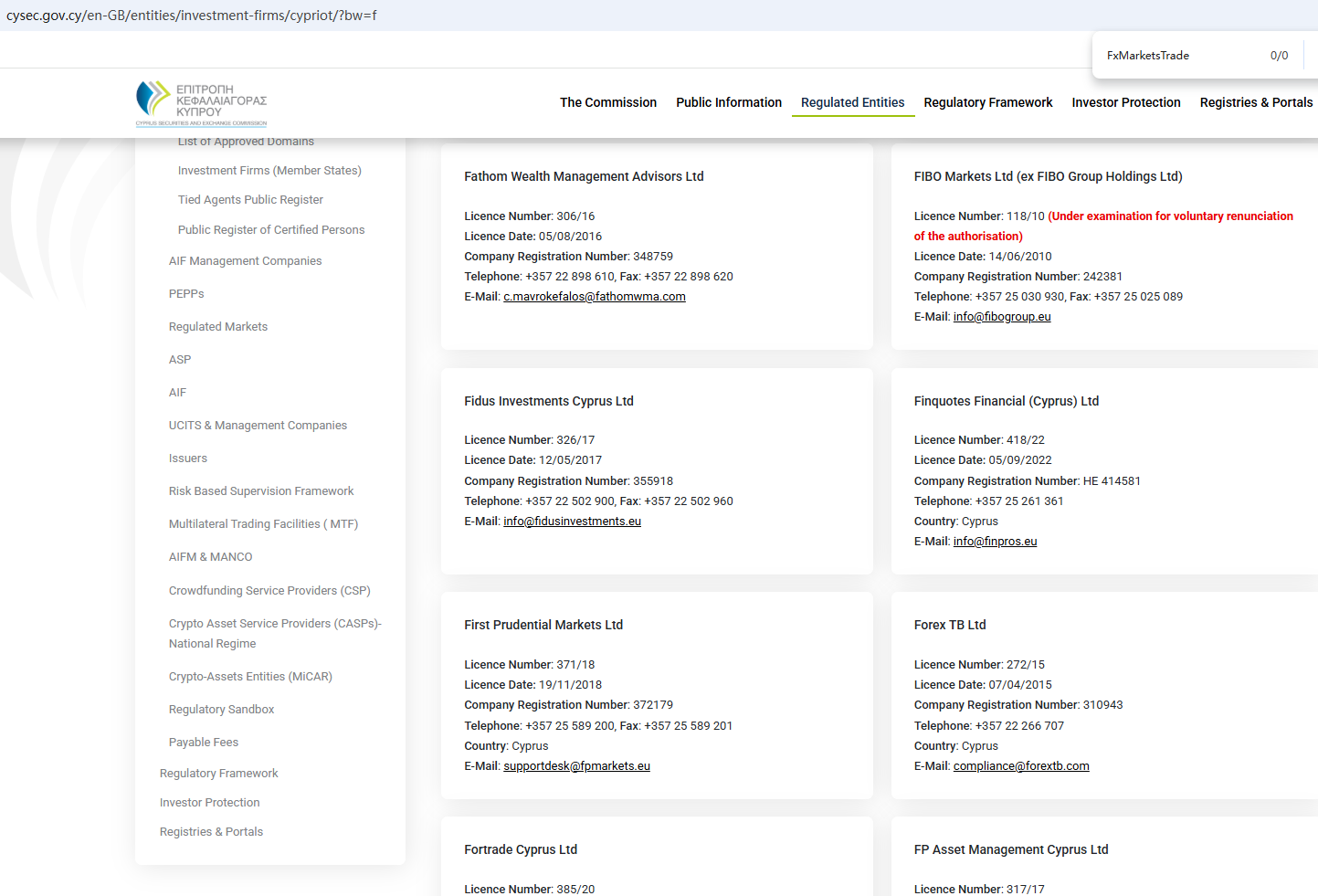Click the CySEC logo in header
1318x896 pixels.
click(x=201, y=103)
